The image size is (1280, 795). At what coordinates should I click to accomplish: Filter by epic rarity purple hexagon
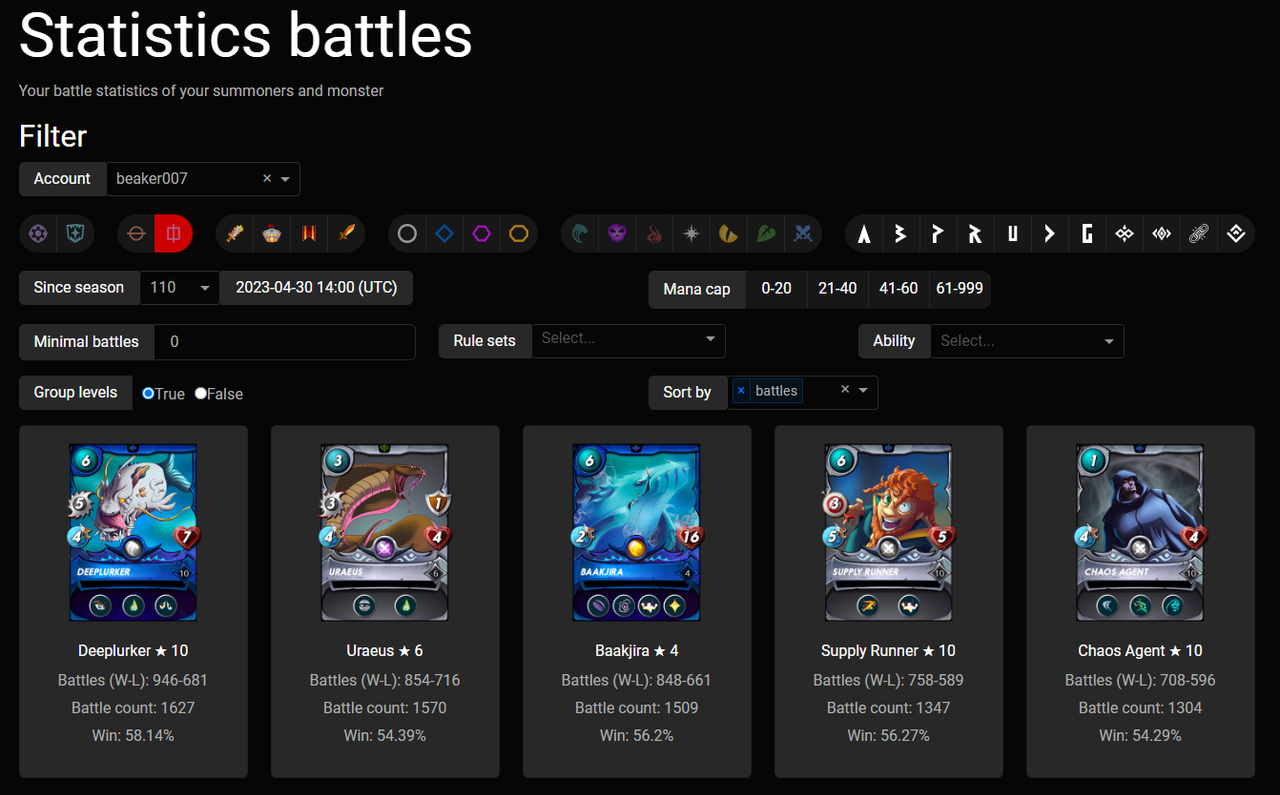click(x=482, y=234)
